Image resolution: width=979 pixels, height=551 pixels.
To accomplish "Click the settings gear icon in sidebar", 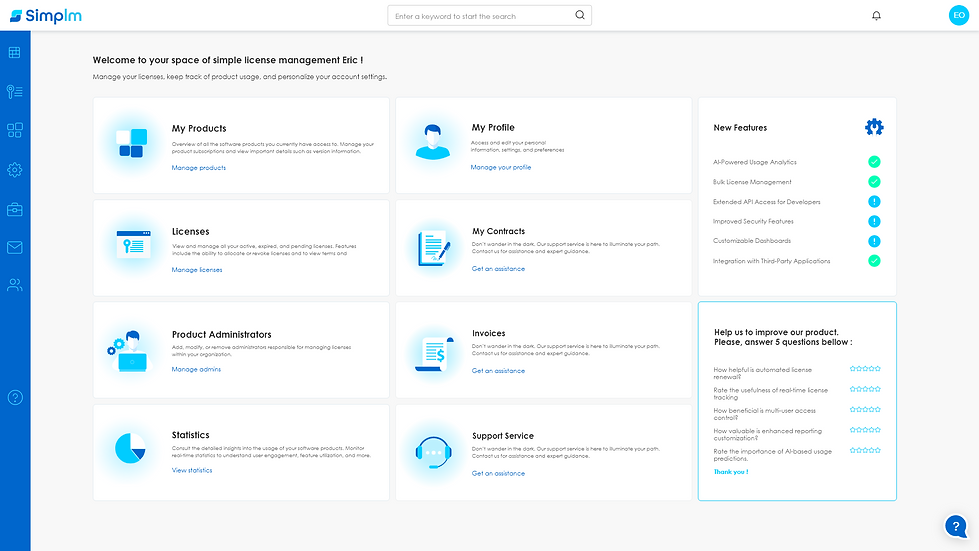I will click(x=15, y=170).
